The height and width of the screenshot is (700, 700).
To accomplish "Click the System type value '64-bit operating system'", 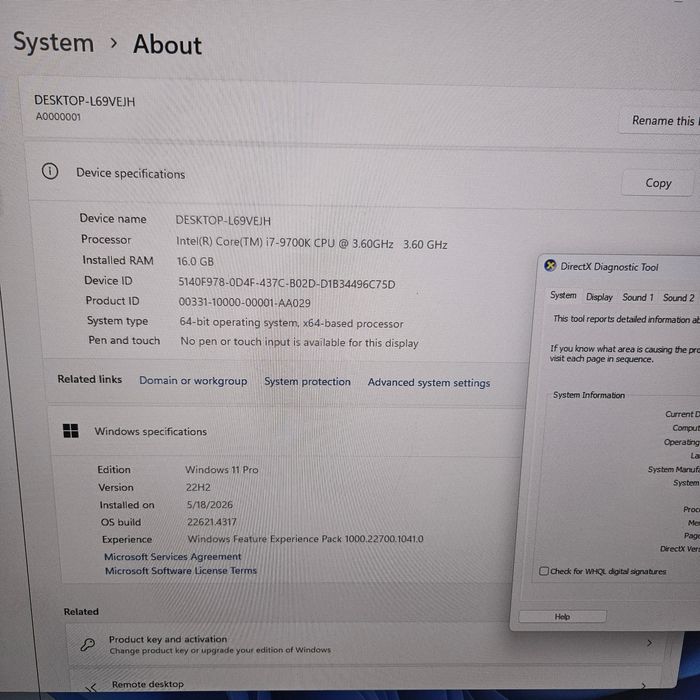I will click(x=239, y=322).
